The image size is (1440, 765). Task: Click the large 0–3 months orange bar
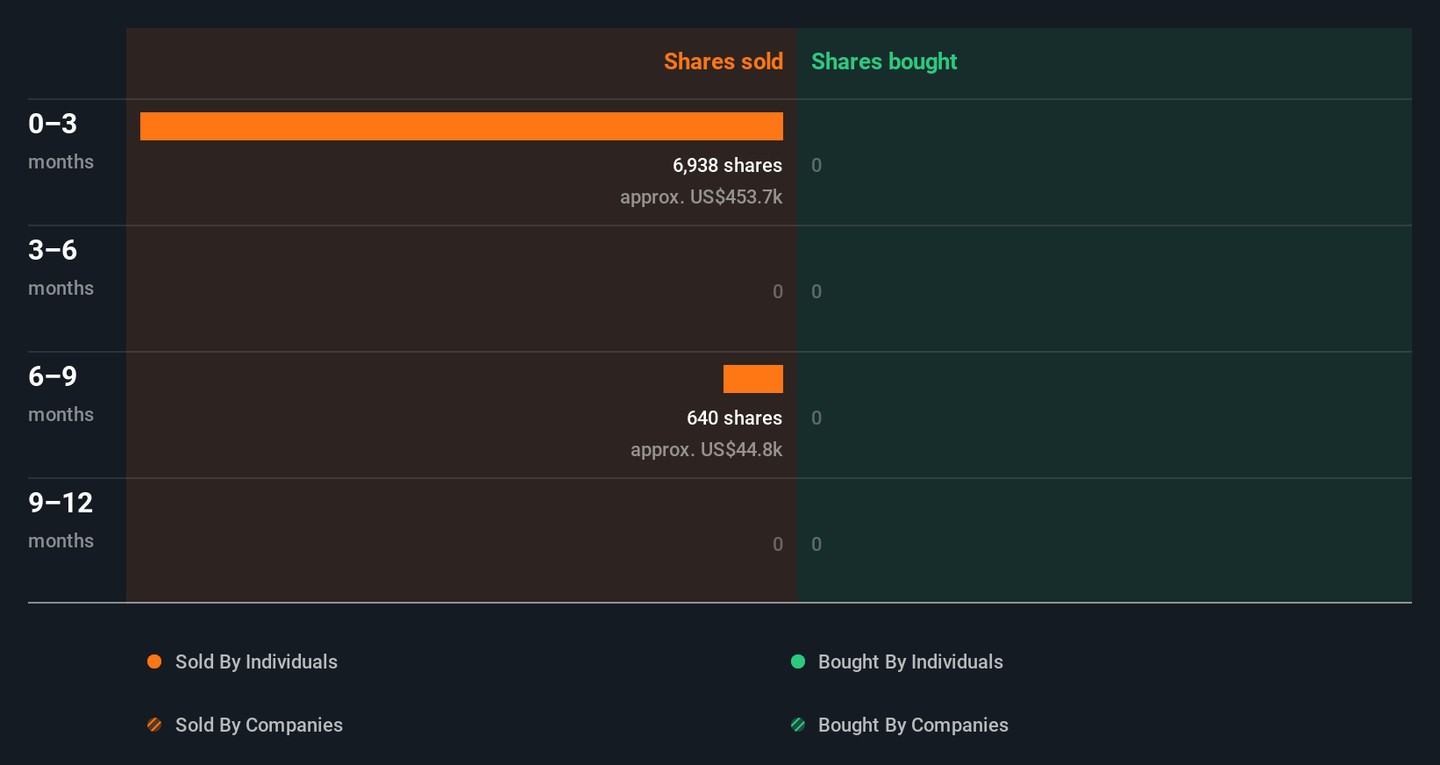pyautogui.click(x=461, y=126)
